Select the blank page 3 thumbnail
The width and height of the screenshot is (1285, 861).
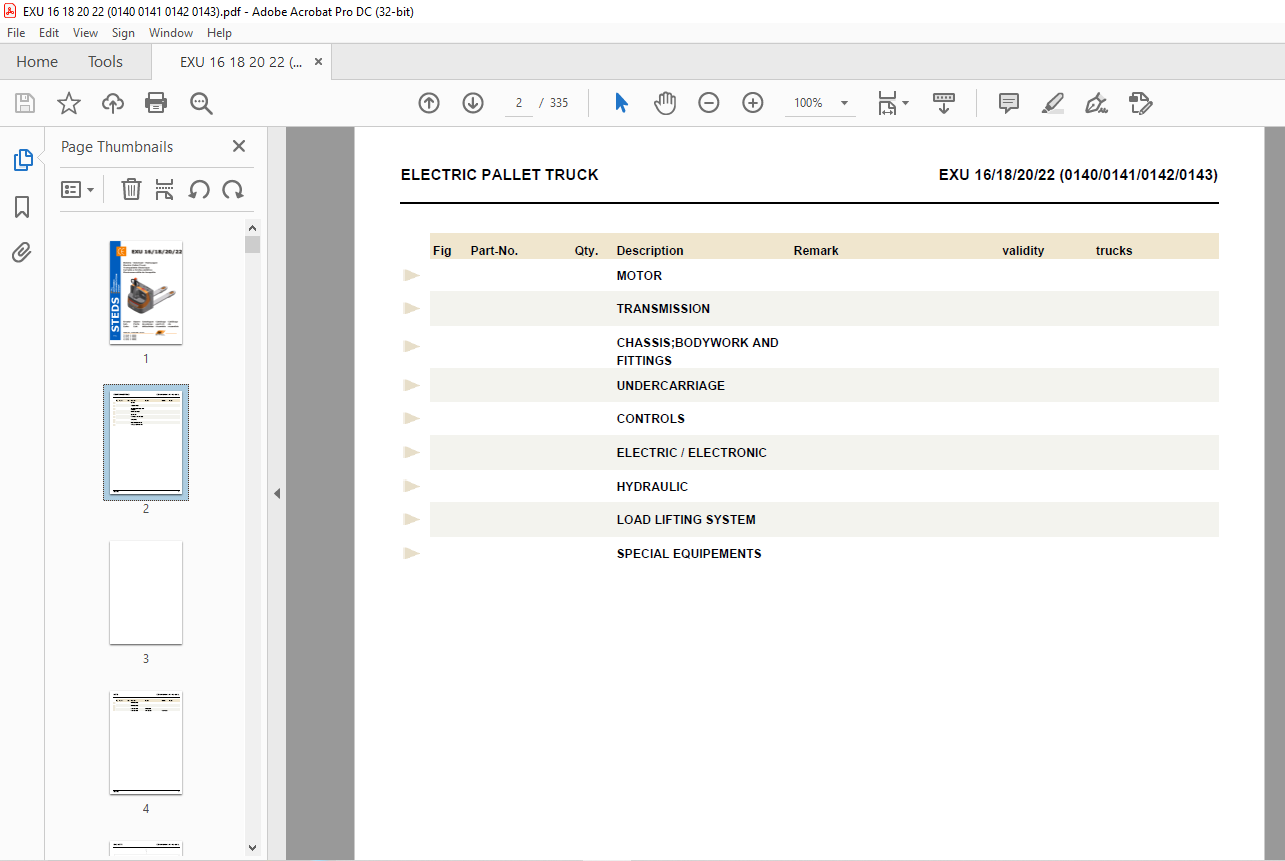tap(146, 593)
